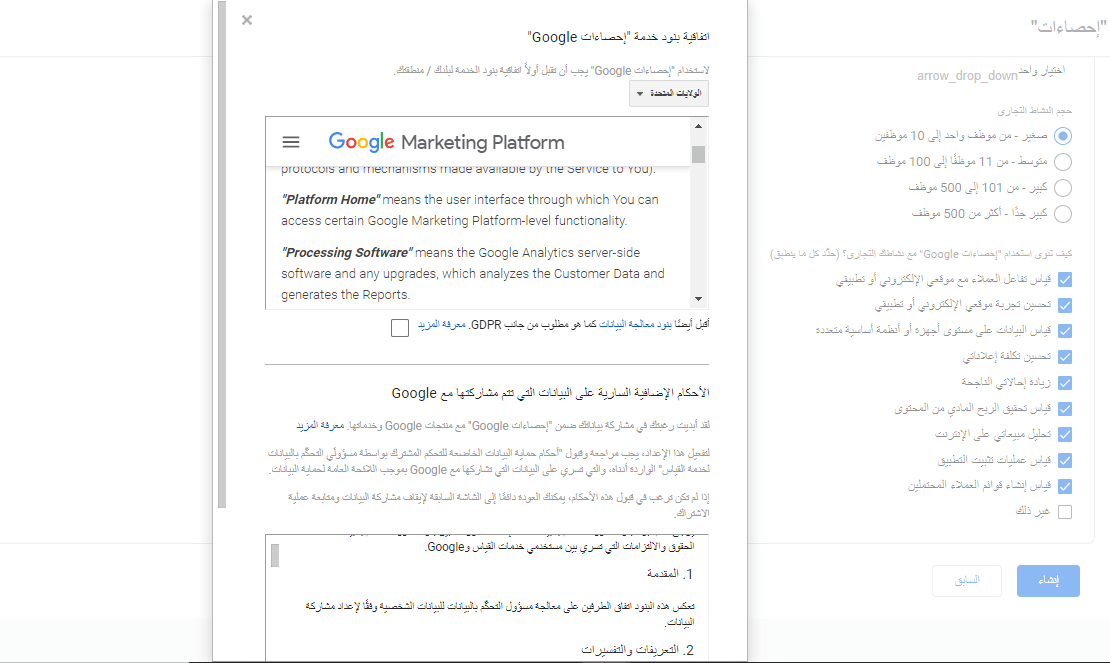Select large size 101 to 500 employees
Screen dimensions: 1110x663
pyautogui.click(x=1063, y=188)
